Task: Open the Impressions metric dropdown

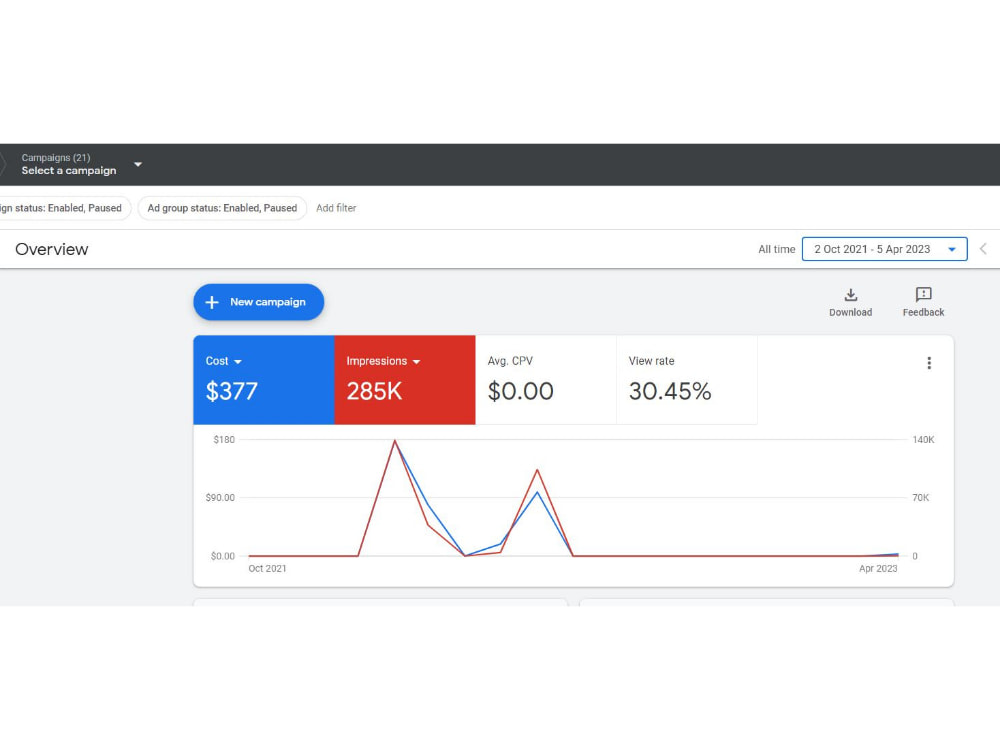Action: pos(383,361)
